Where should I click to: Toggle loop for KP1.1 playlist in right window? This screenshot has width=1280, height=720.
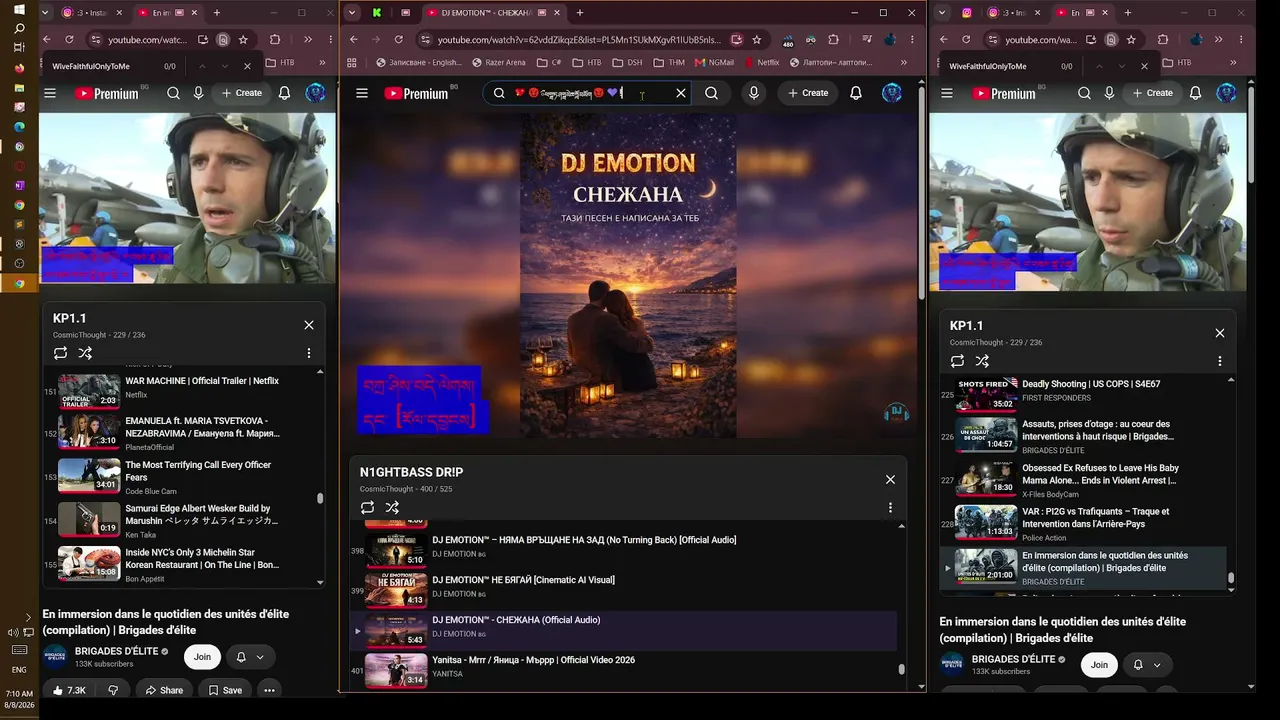coord(957,361)
